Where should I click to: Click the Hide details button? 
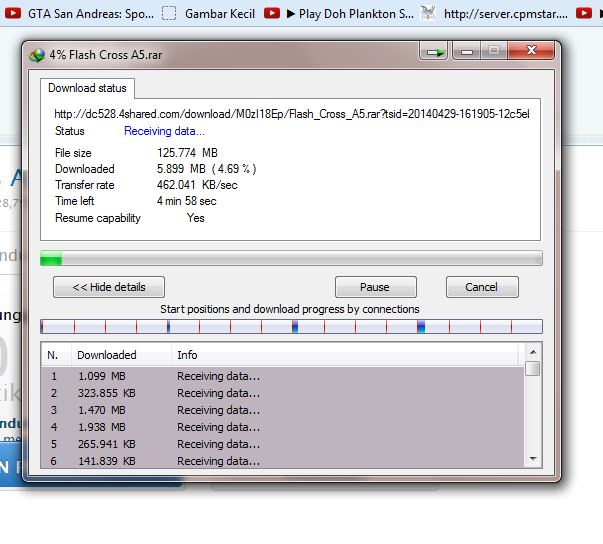pos(109,287)
